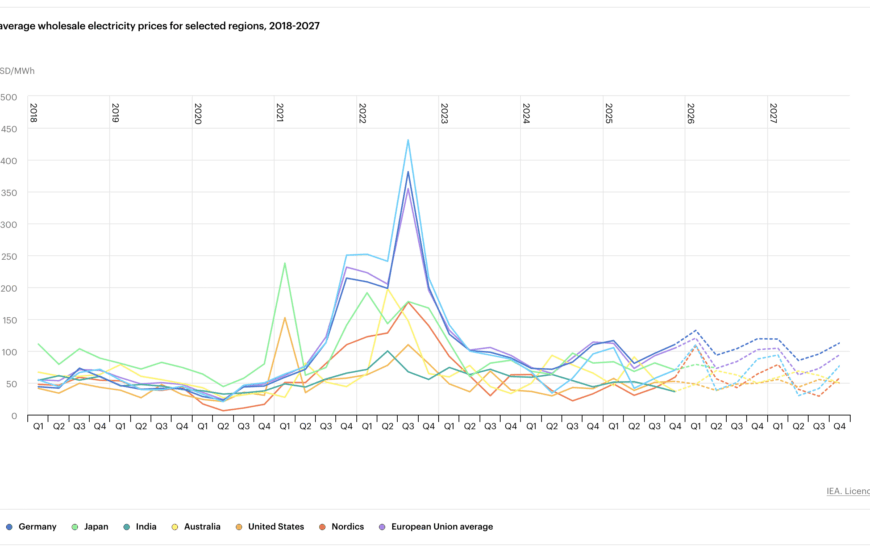Click the chart title text

point(160,26)
